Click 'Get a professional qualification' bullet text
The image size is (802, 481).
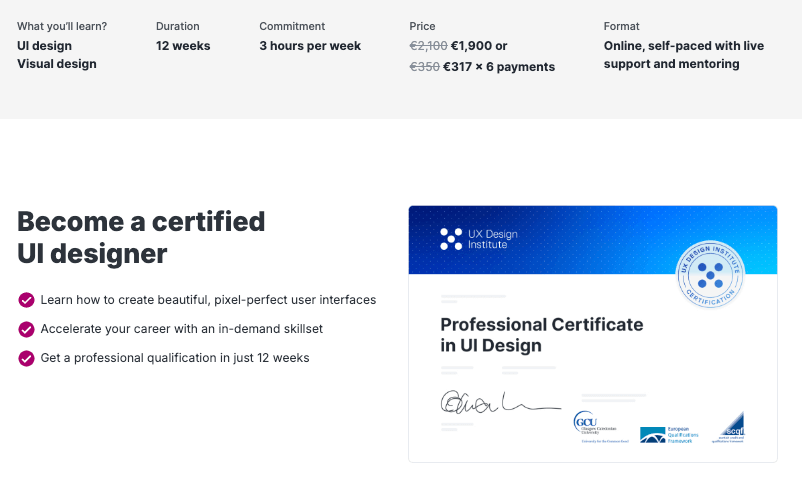tap(175, 358)
